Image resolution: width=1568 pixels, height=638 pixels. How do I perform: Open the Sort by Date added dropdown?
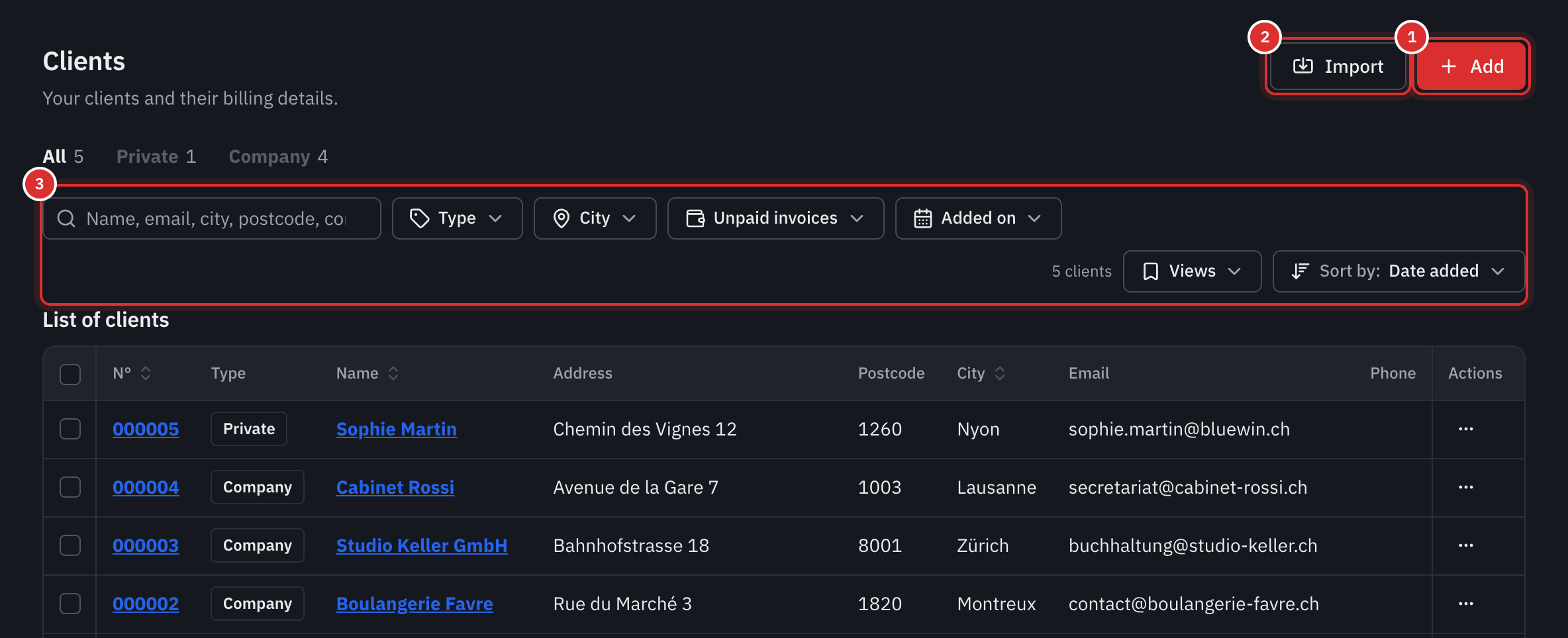click(1398, 271)
